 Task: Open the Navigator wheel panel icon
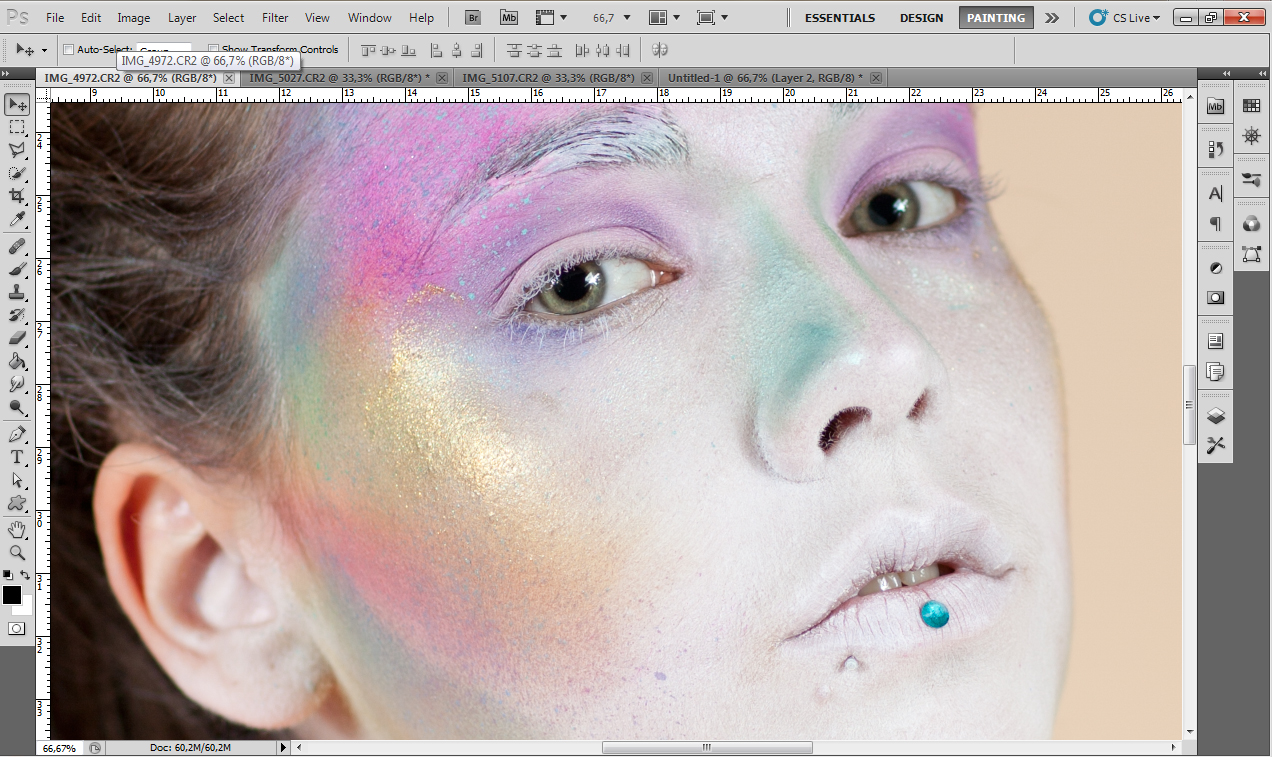(1251, 135)
